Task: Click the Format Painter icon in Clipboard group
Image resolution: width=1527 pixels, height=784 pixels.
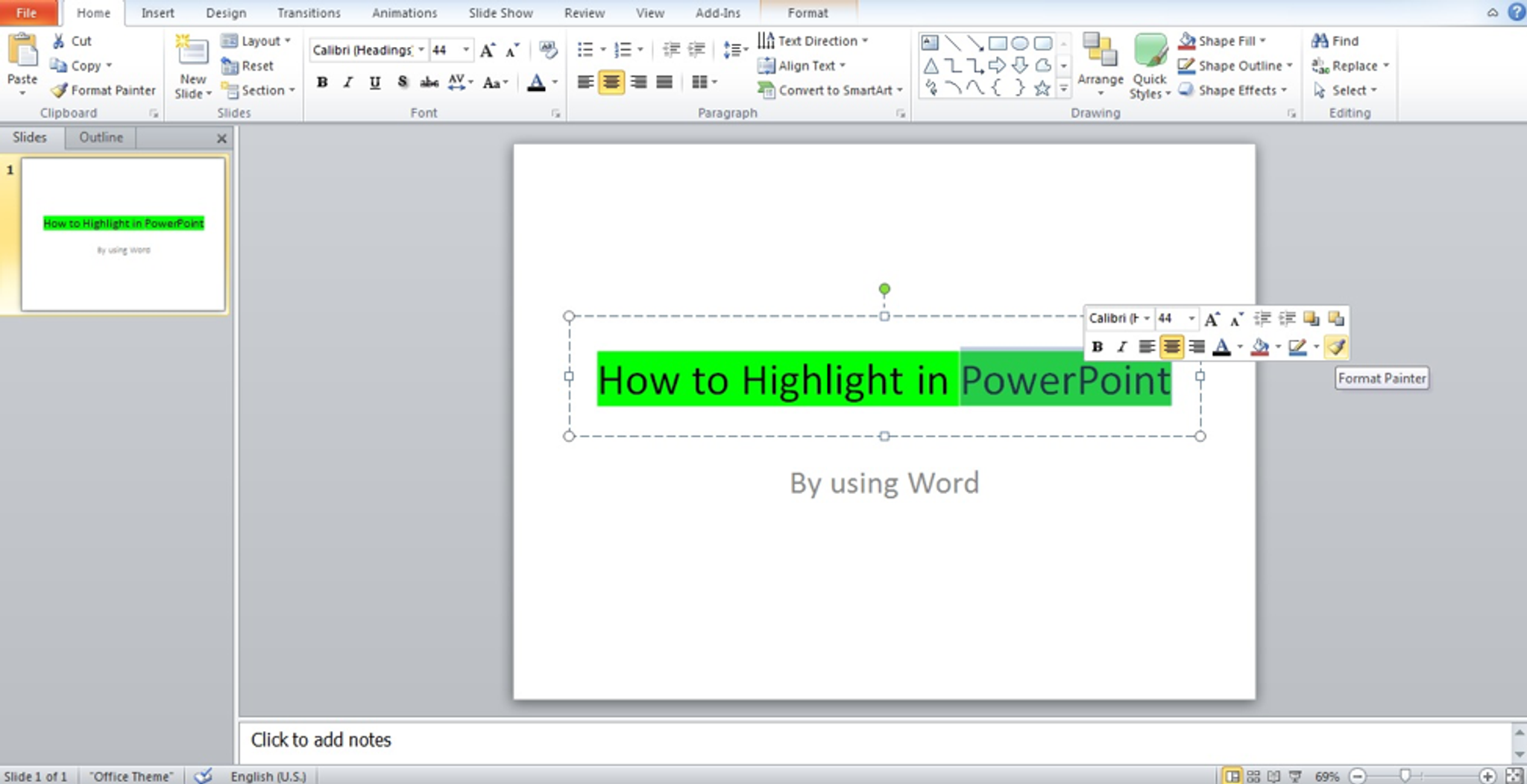Action: [59, 91]
